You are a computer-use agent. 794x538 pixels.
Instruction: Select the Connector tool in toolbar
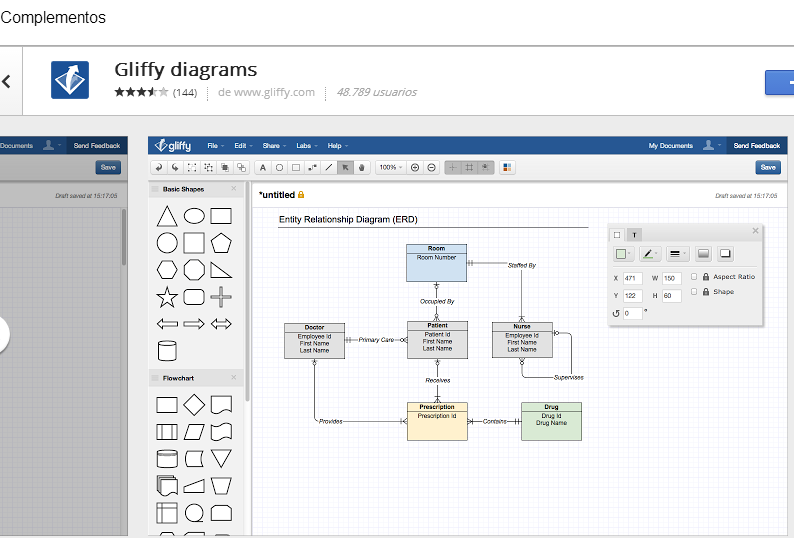[x=312, y=167]
